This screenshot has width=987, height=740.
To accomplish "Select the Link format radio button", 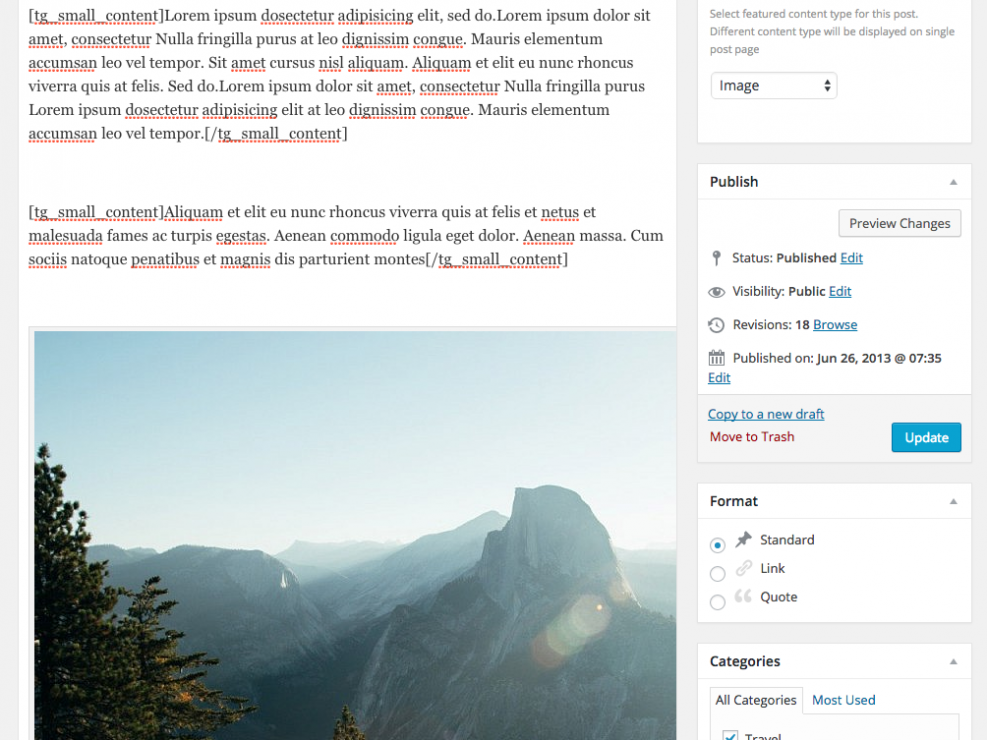I will (x=717, y=573).
